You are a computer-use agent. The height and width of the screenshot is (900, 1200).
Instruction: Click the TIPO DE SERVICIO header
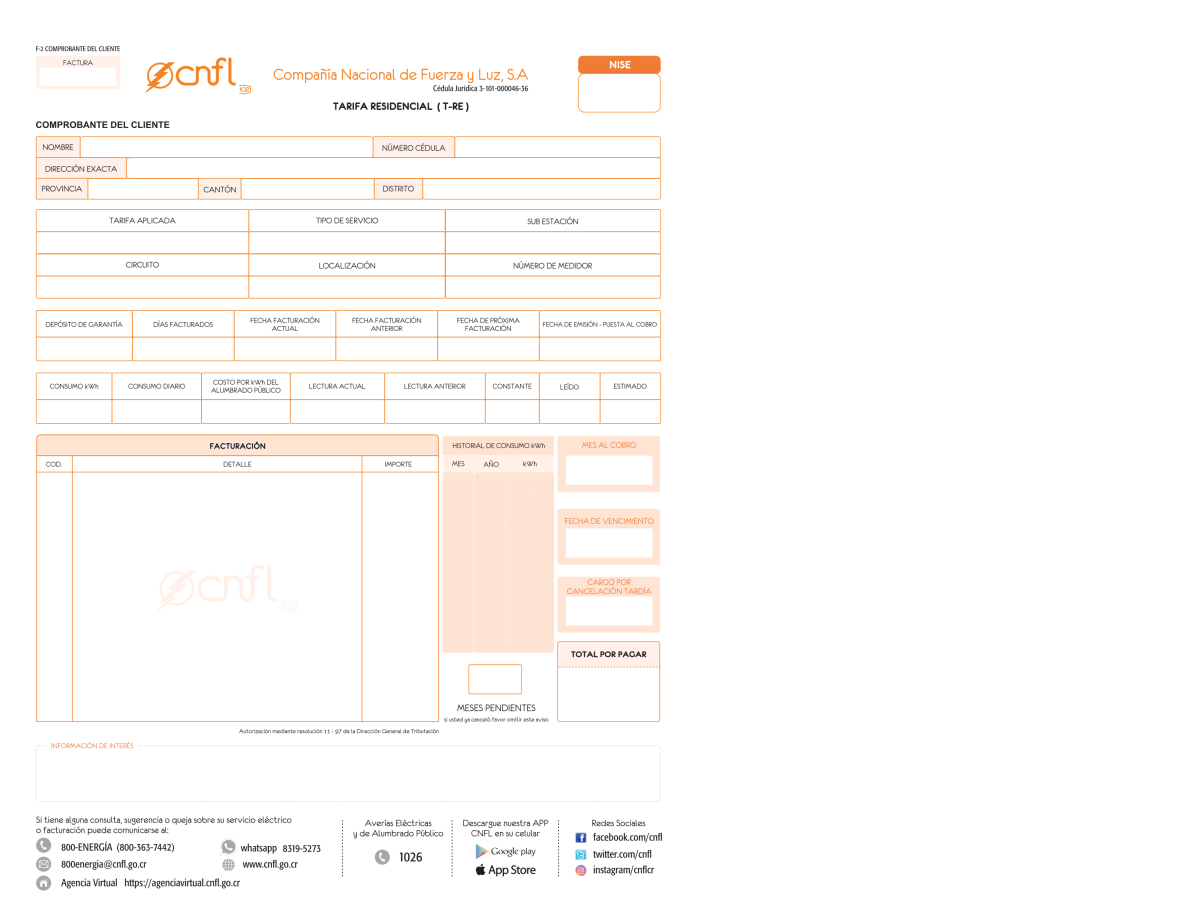347,220
